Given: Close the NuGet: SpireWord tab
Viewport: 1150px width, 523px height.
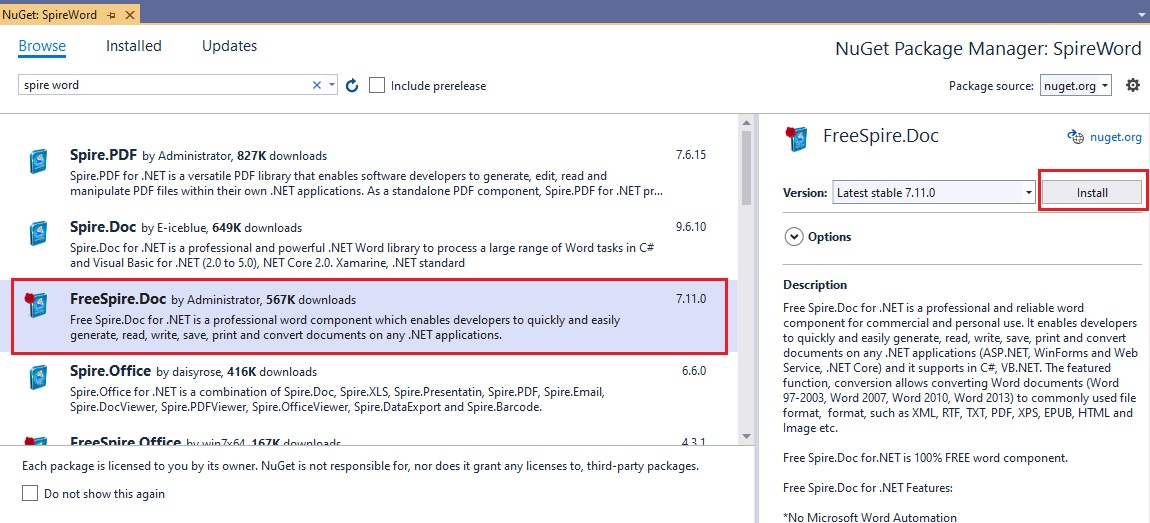Looking at the screenshot, I should [x=129, y=15].
